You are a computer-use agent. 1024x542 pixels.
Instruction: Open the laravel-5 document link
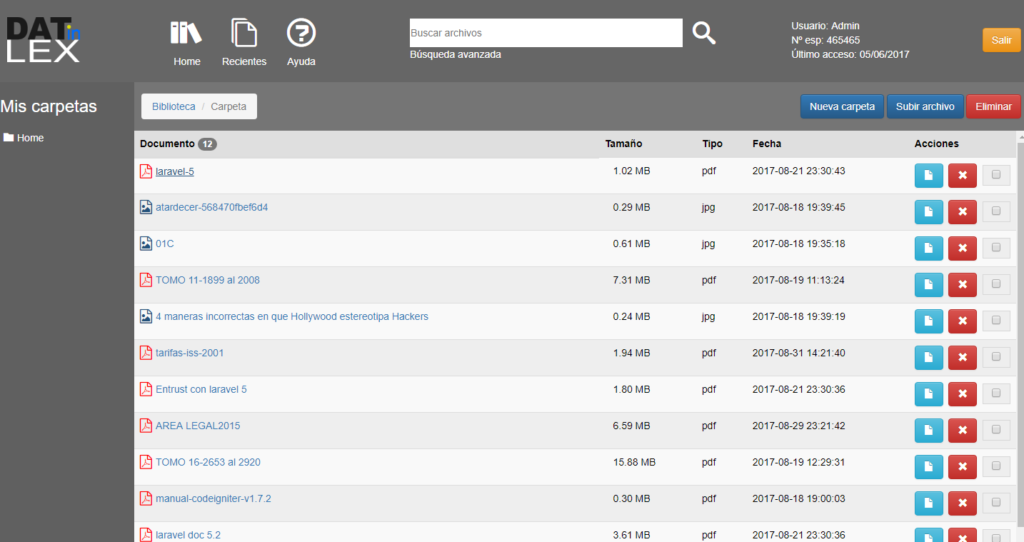(x=175, y=171)
